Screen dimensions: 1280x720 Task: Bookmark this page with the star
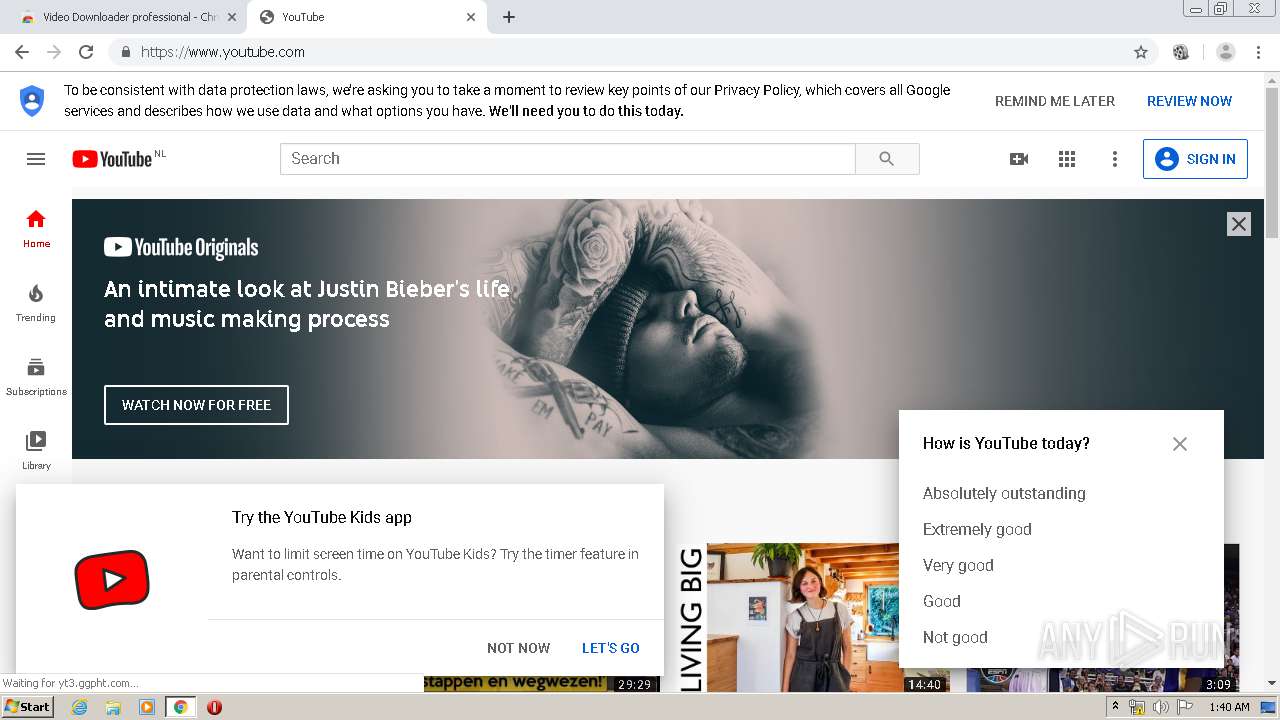point(1141,52)
